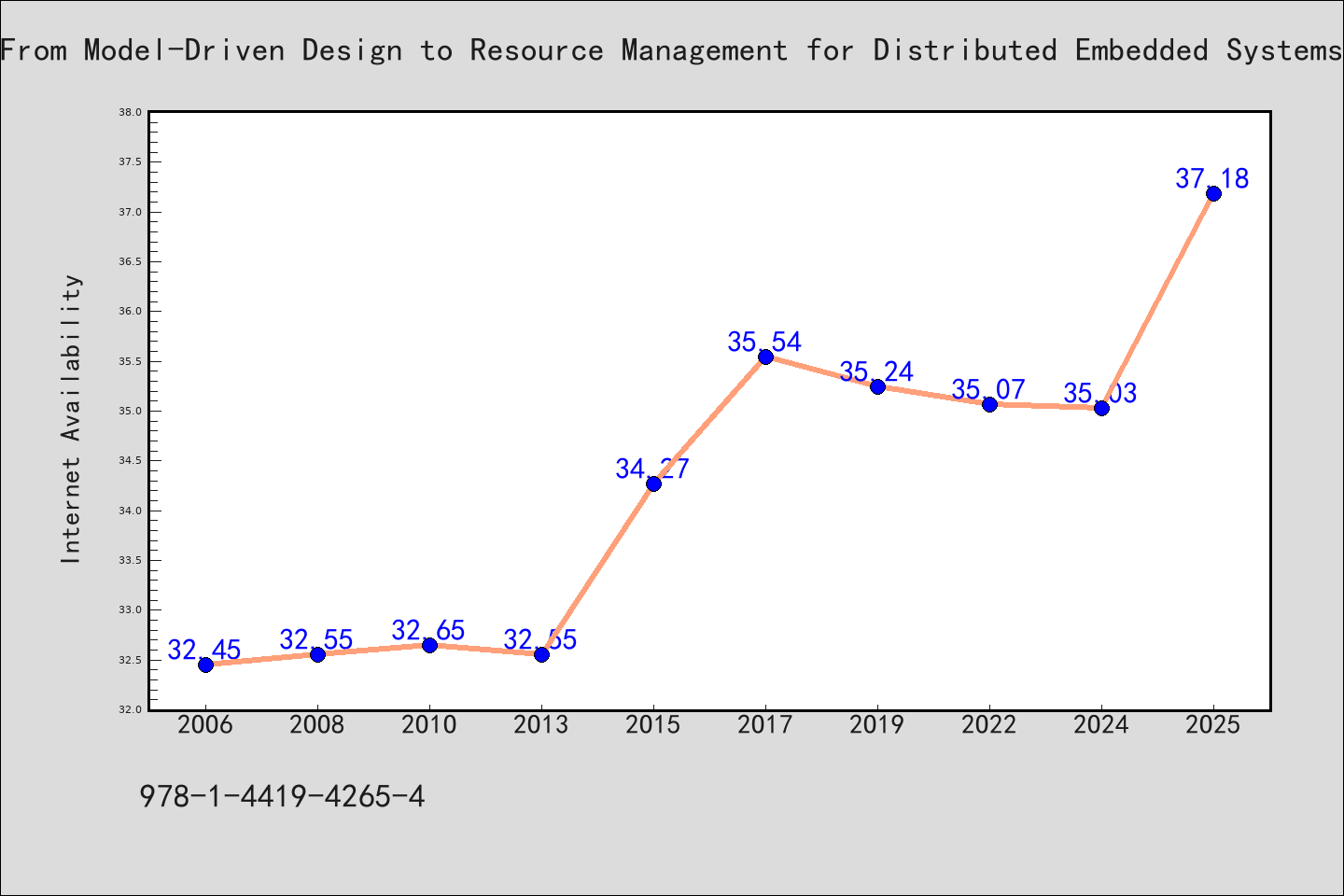Click the 38.0 y-axis tick label
1344x896 pixels.
[x=130, y=112]
